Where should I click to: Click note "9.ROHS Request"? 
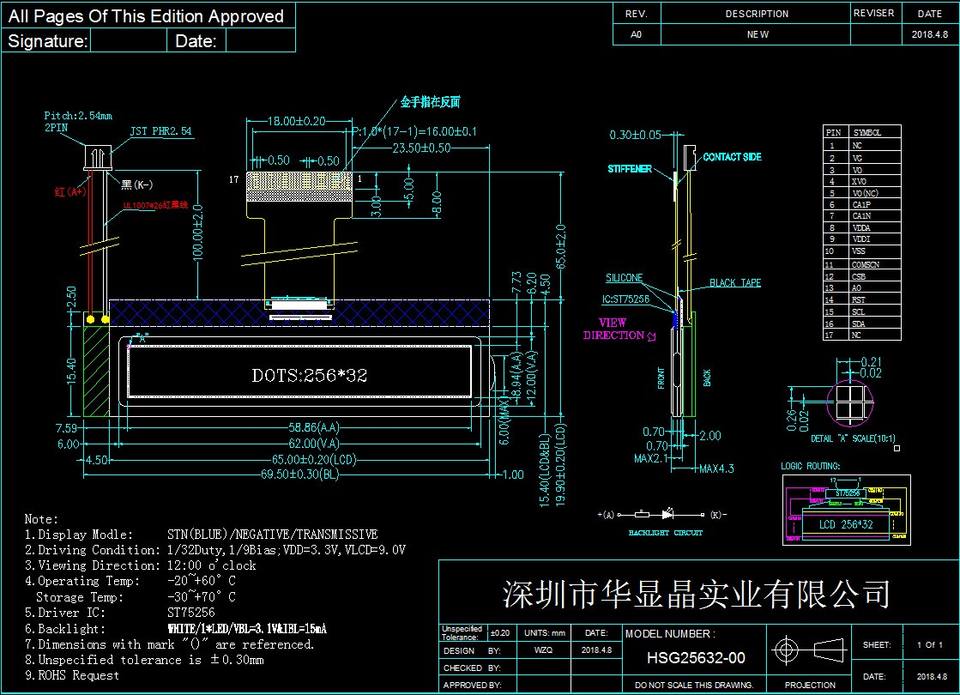(x=72, y=675)
